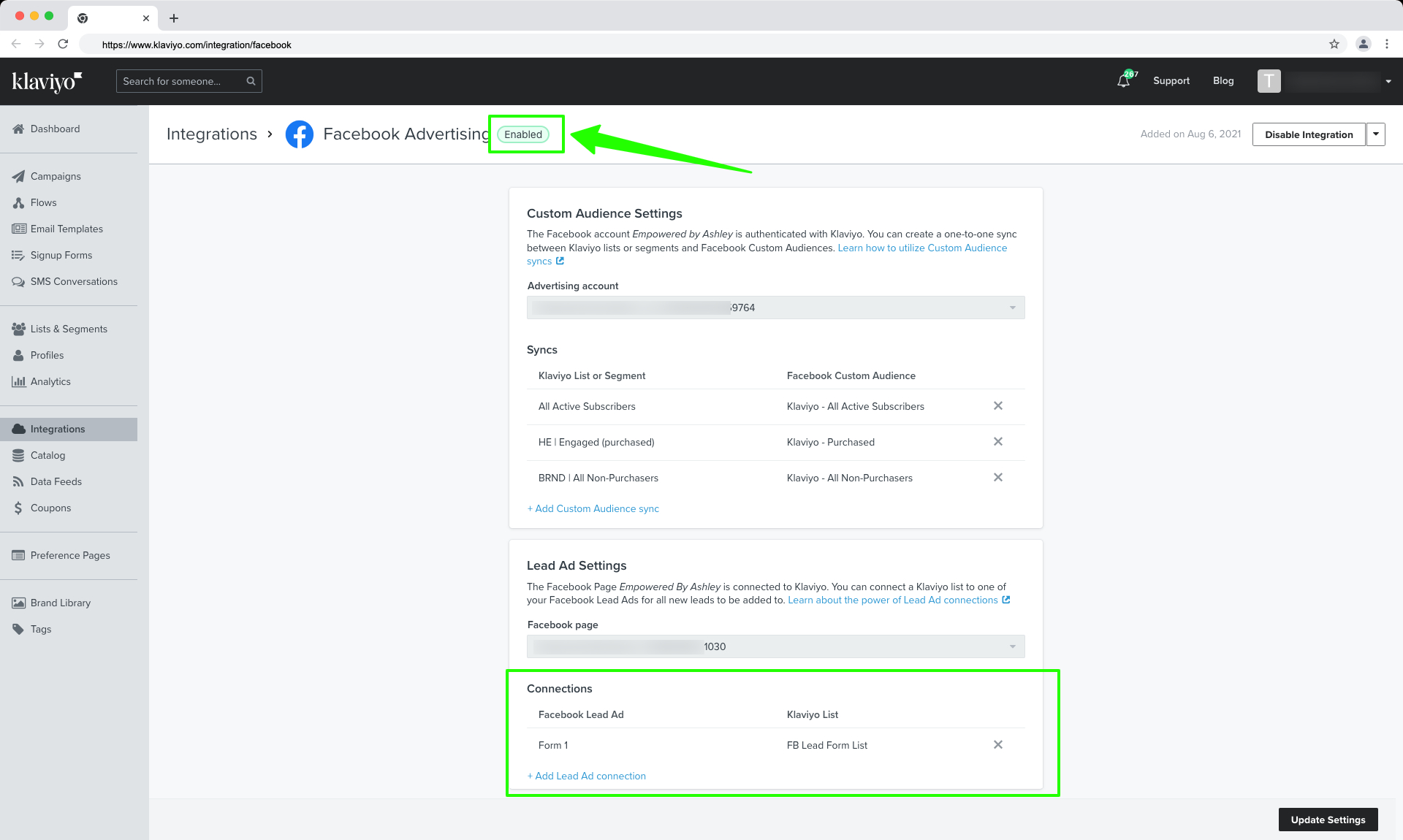Reload the browser page
This screenshot has height=840, width=1403.
pyautogui.click(x=63, y=44)
